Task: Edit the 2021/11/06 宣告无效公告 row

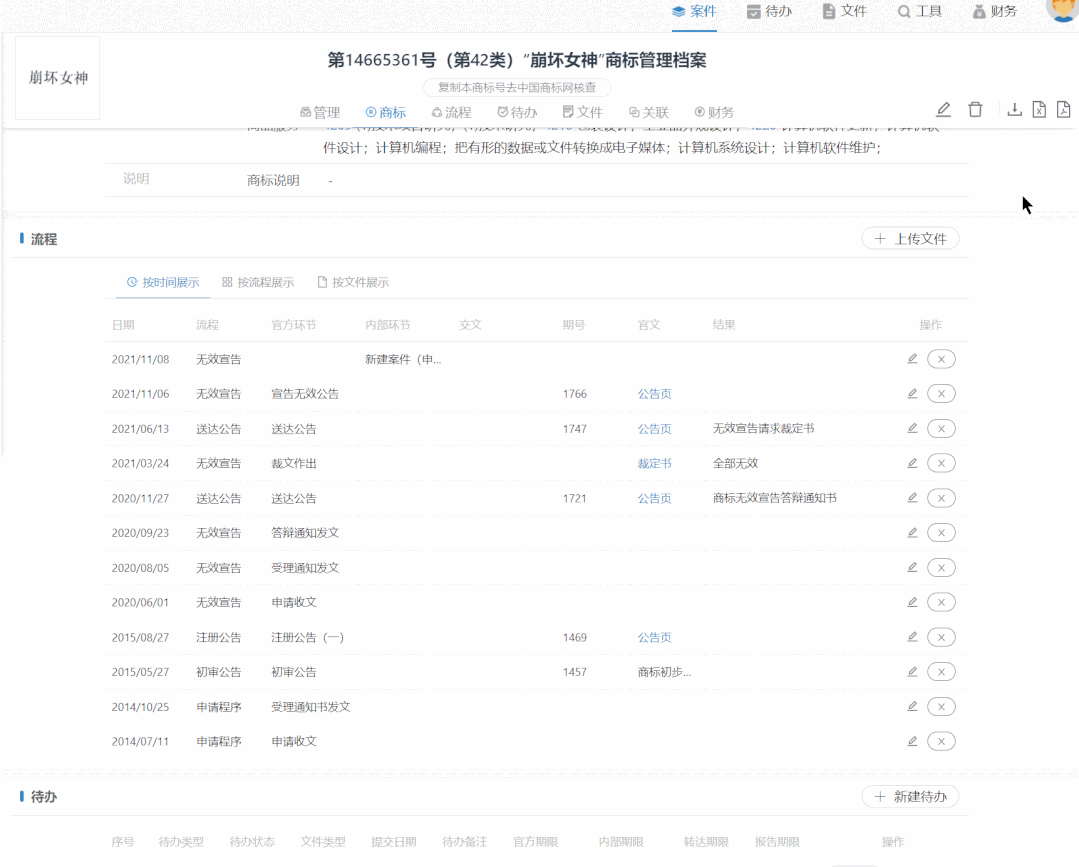Action: [912, 394]
